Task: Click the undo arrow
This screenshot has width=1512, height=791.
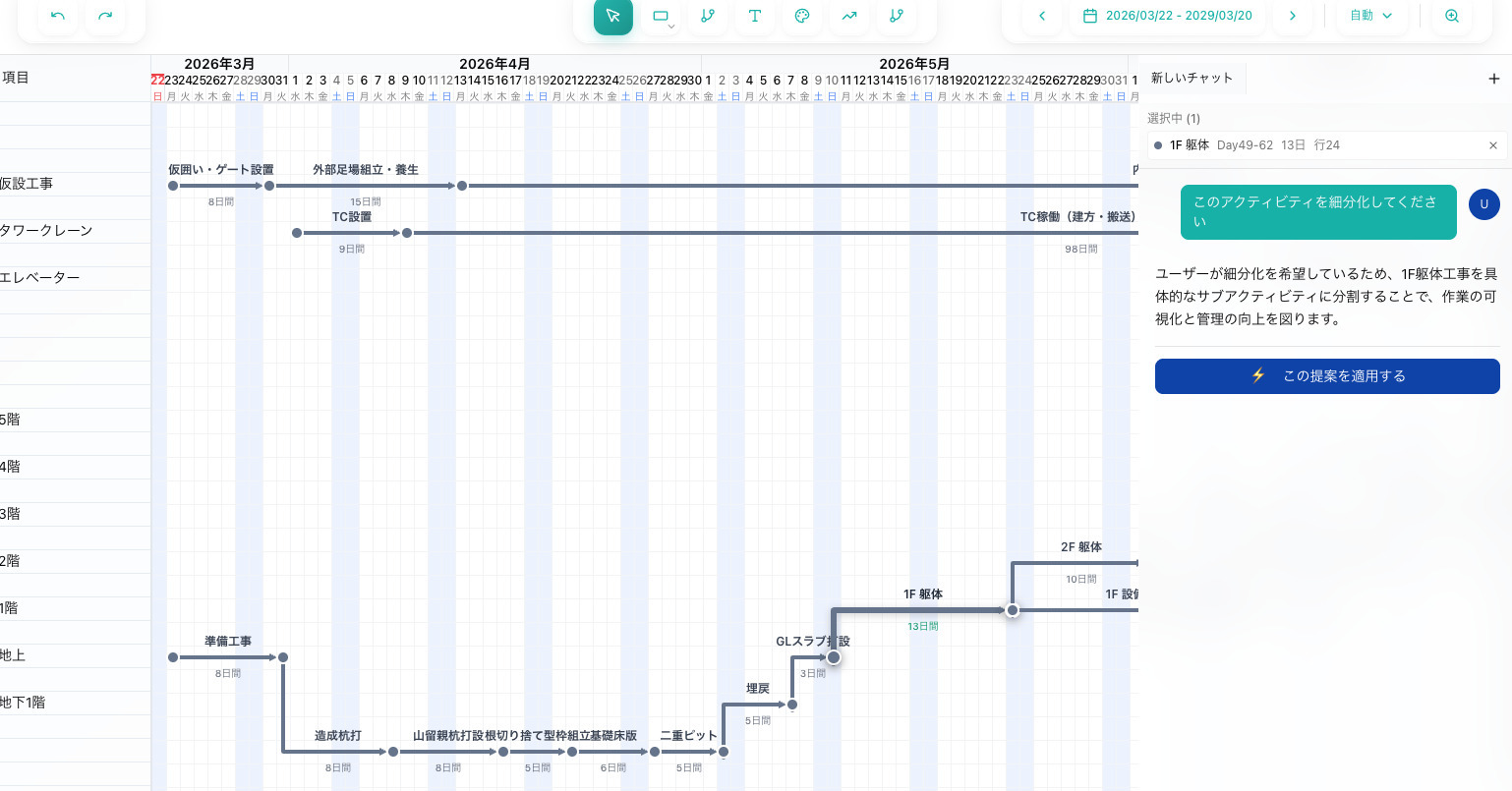Action: (58, 16)
